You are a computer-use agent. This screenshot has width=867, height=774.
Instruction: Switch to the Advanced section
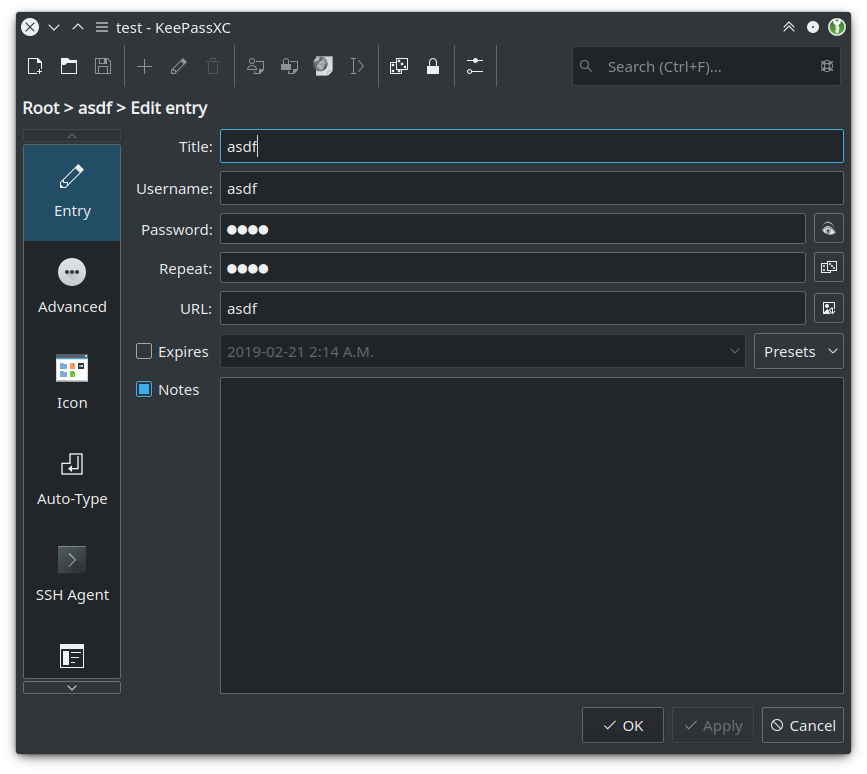[72, 287]
